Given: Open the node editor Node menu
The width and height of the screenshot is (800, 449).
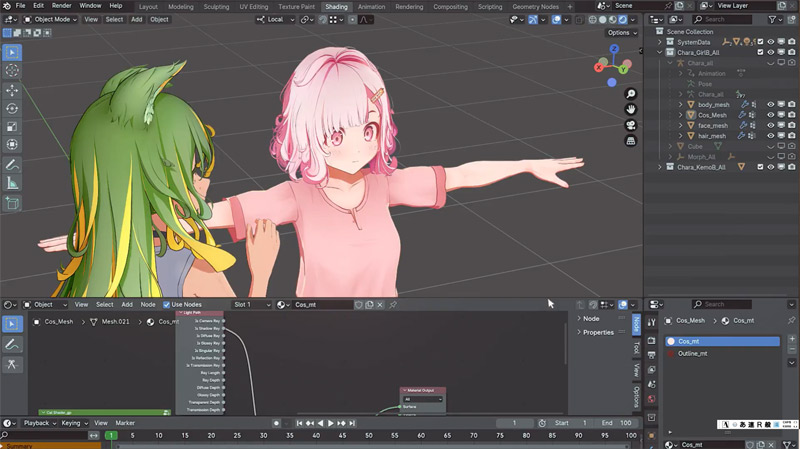Looking at the screenshot, I should pos(148,305).
